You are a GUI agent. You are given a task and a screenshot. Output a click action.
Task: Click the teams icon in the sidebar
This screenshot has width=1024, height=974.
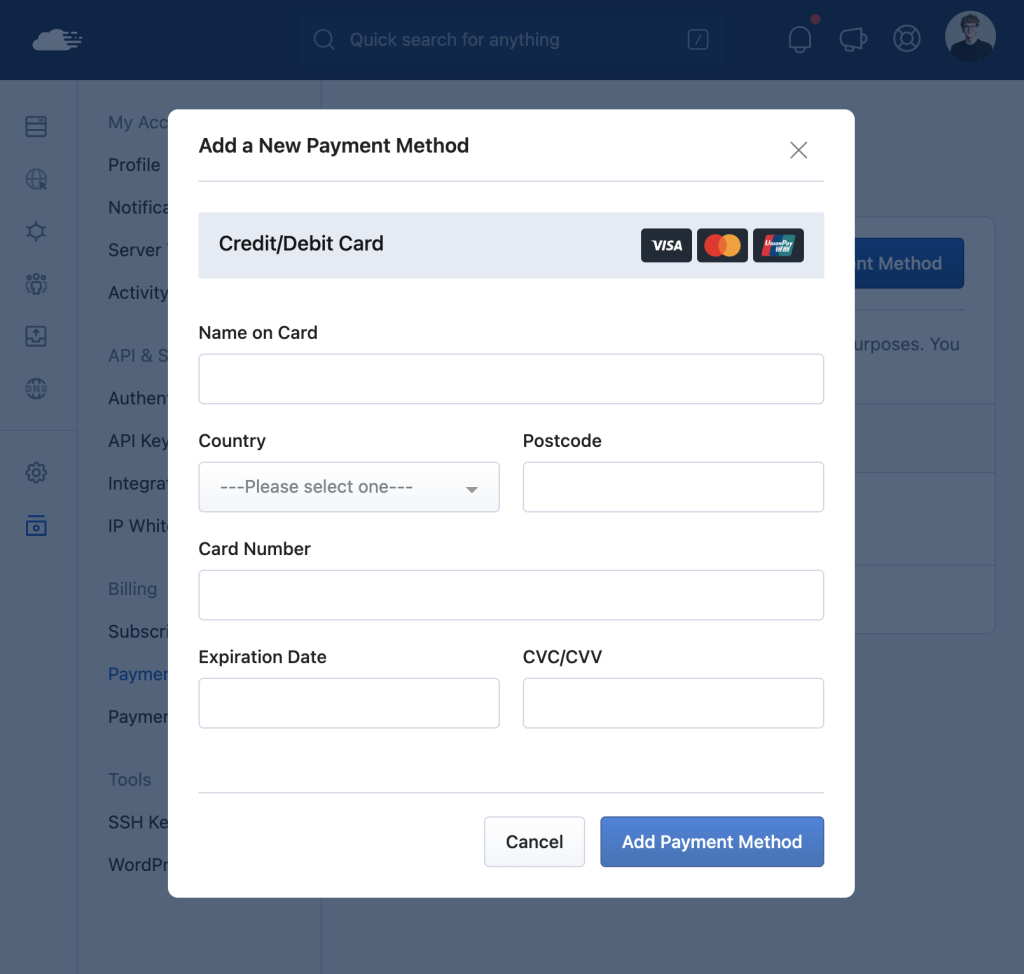click(36, 284)
